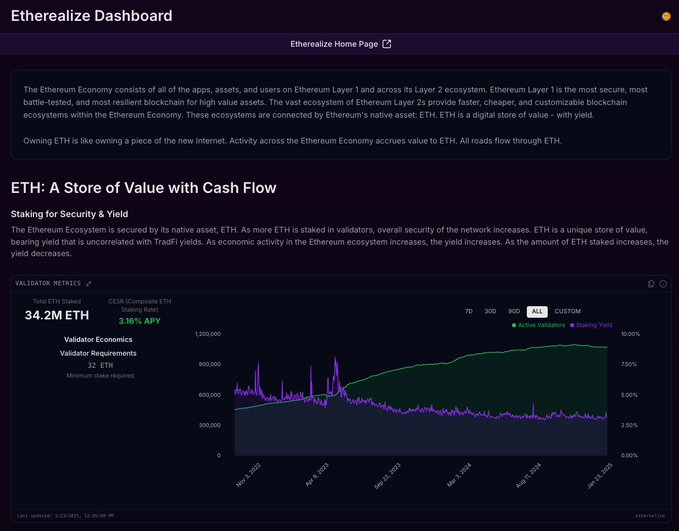Image resolution: width=679 pixels, height=531 pixels.
Task: Click the 3.16% APY value
Action: click(x=139, y=321)
